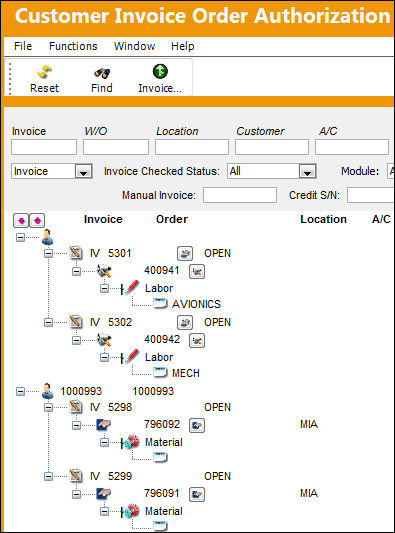Screen dimensions: 395x533
Task: Click the print button beside IV 5301
Action: click(x=185, y=254)
